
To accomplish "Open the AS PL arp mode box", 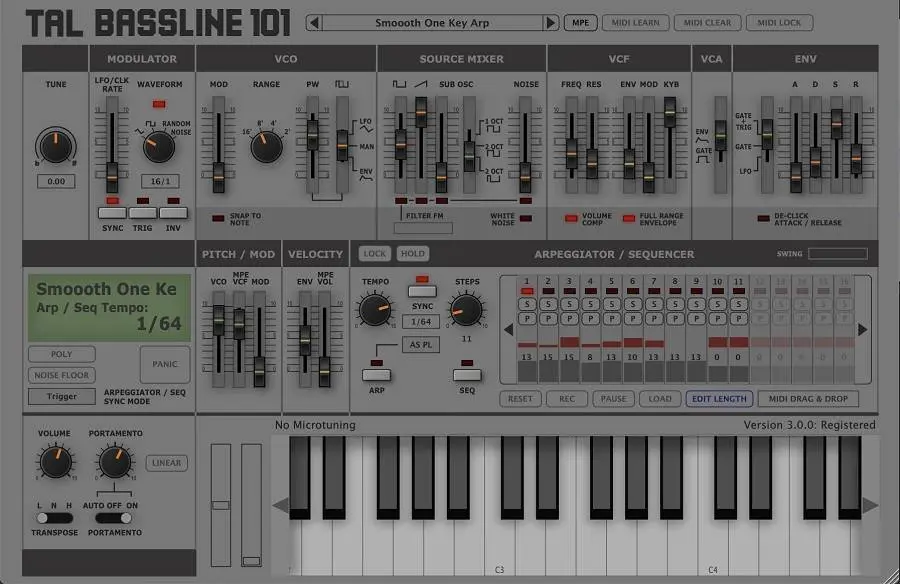I will click(421, 345).
